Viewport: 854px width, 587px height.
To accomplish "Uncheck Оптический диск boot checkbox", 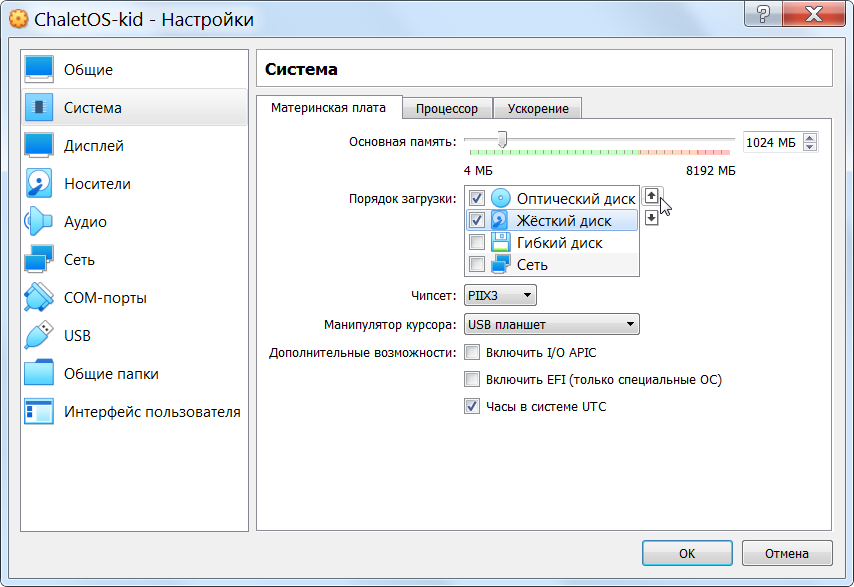I will click(x=477, y=198).
